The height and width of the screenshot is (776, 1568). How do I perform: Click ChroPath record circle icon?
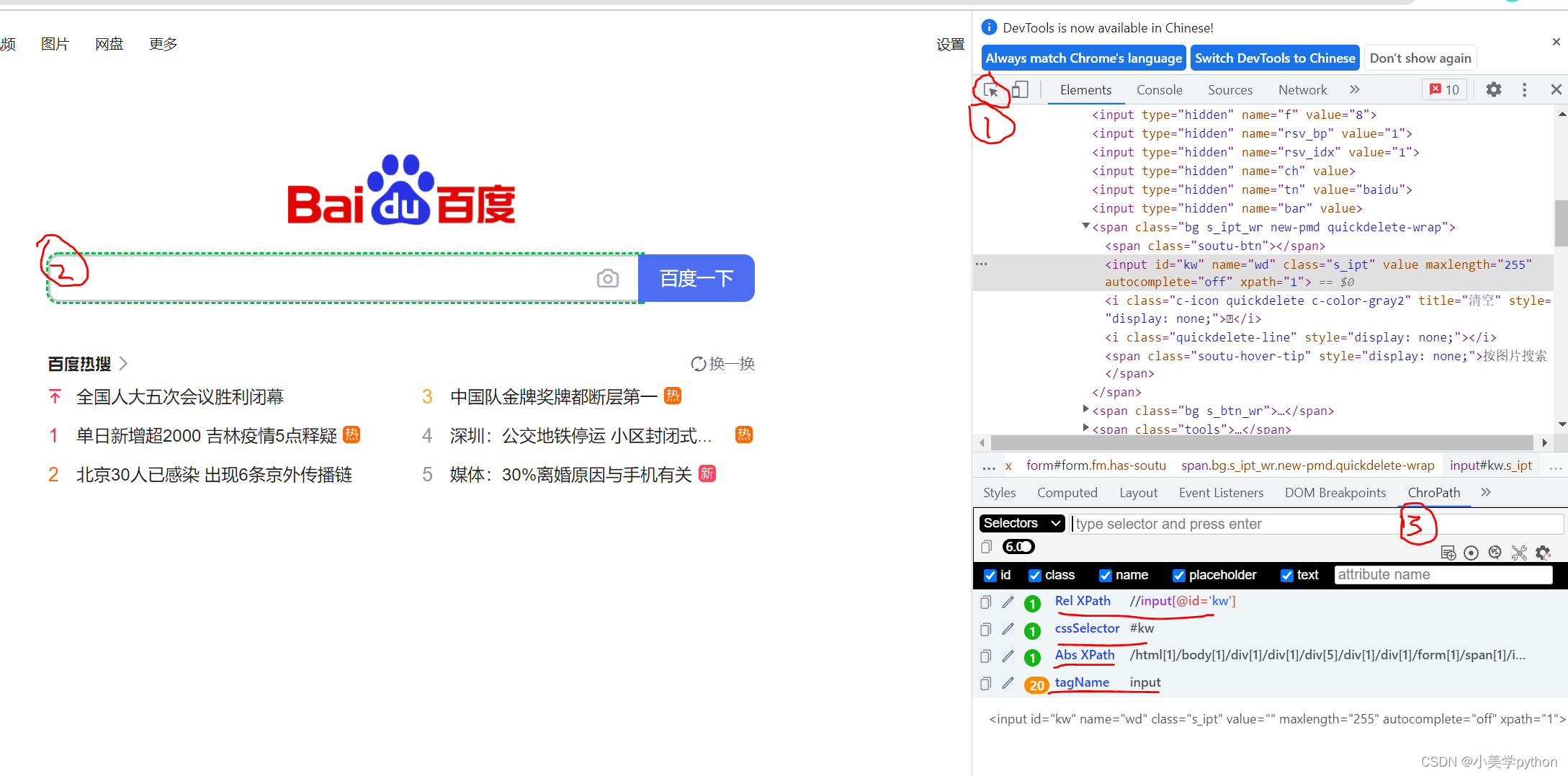click(1471, 553)
